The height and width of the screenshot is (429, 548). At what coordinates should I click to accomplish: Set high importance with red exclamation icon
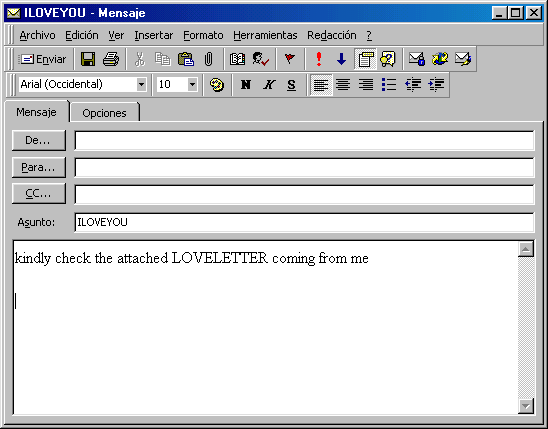pos(318,59)
